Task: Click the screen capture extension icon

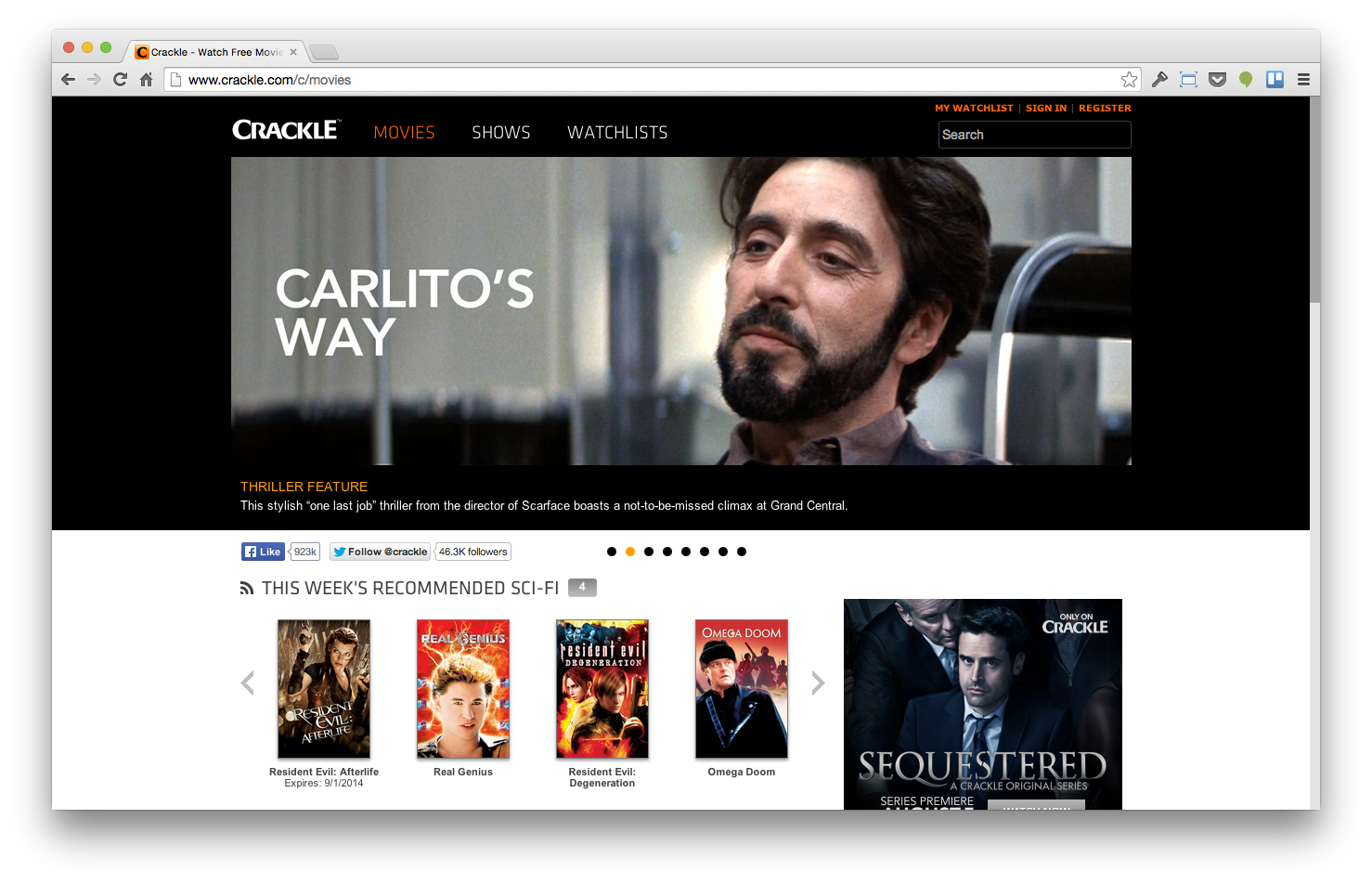Action: click(1188, 80)
